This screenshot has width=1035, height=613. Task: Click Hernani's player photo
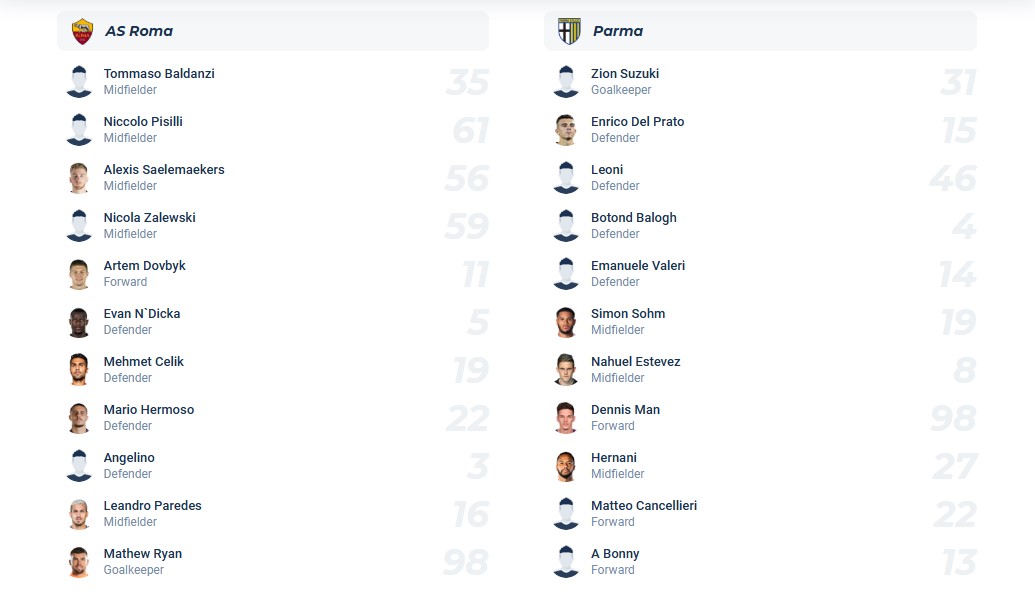tap(566, 466)
